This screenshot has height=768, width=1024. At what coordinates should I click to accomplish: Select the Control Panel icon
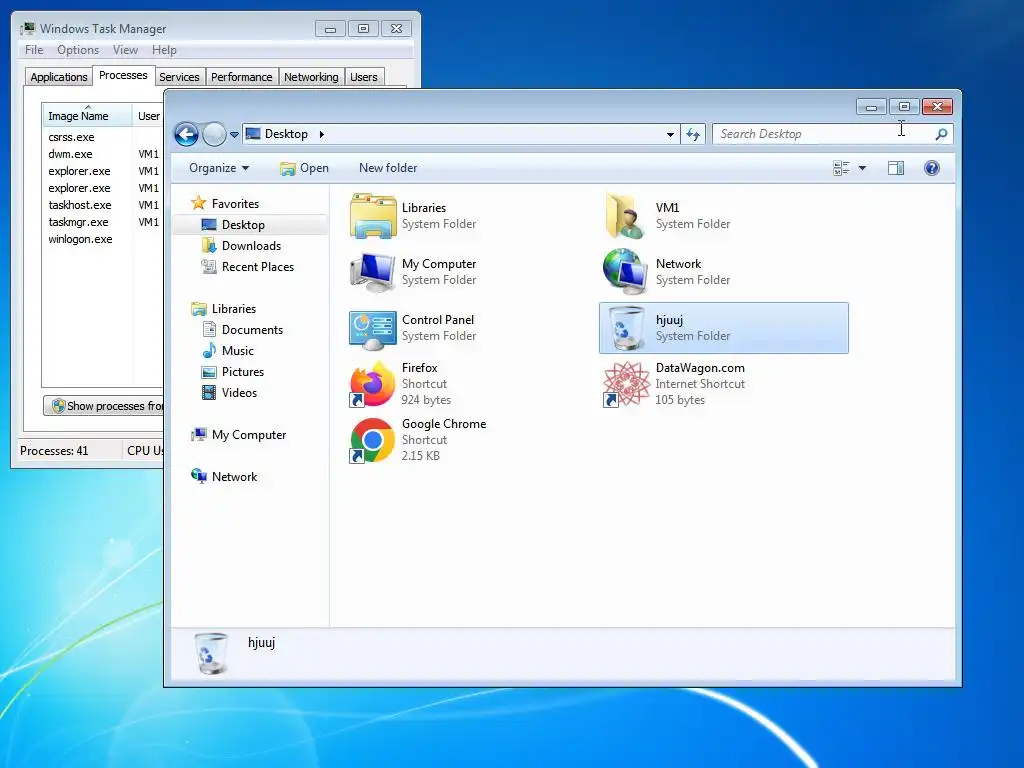point(372,328)
